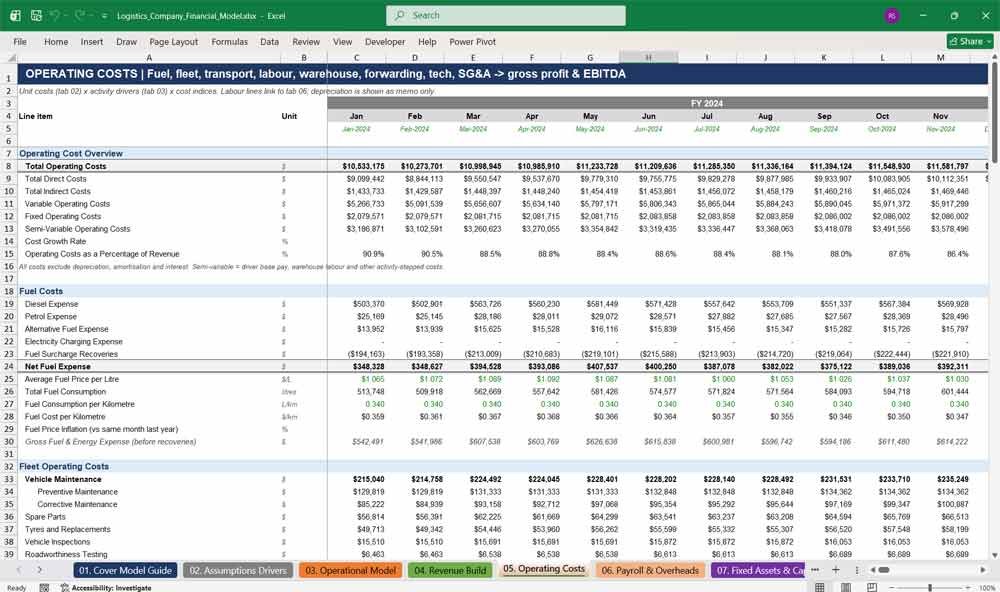1000x592 pixels.
Task: Select the Vehicle Maintenance label cell
Action: (150, 479)
